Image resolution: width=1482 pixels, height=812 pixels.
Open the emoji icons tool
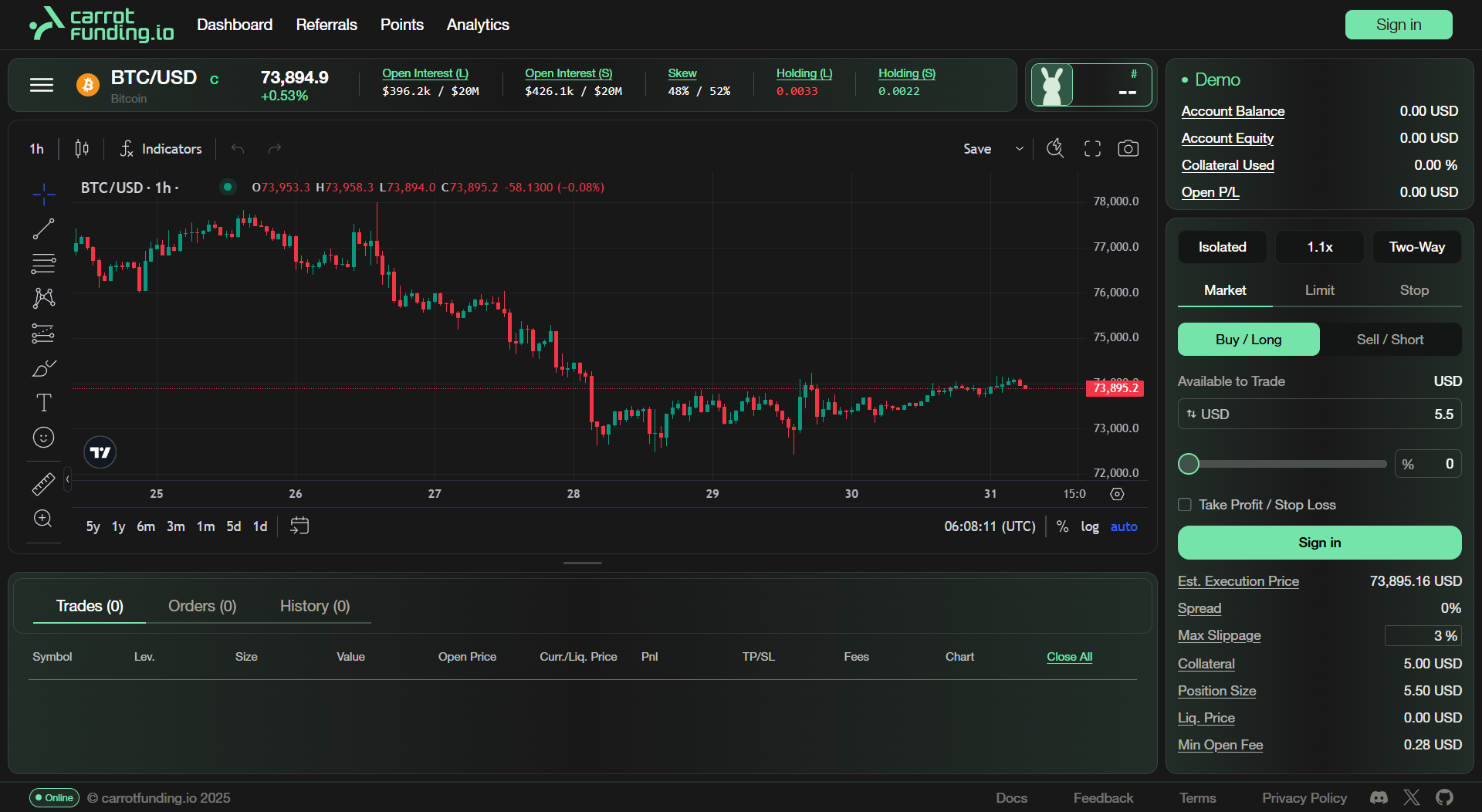44,438
